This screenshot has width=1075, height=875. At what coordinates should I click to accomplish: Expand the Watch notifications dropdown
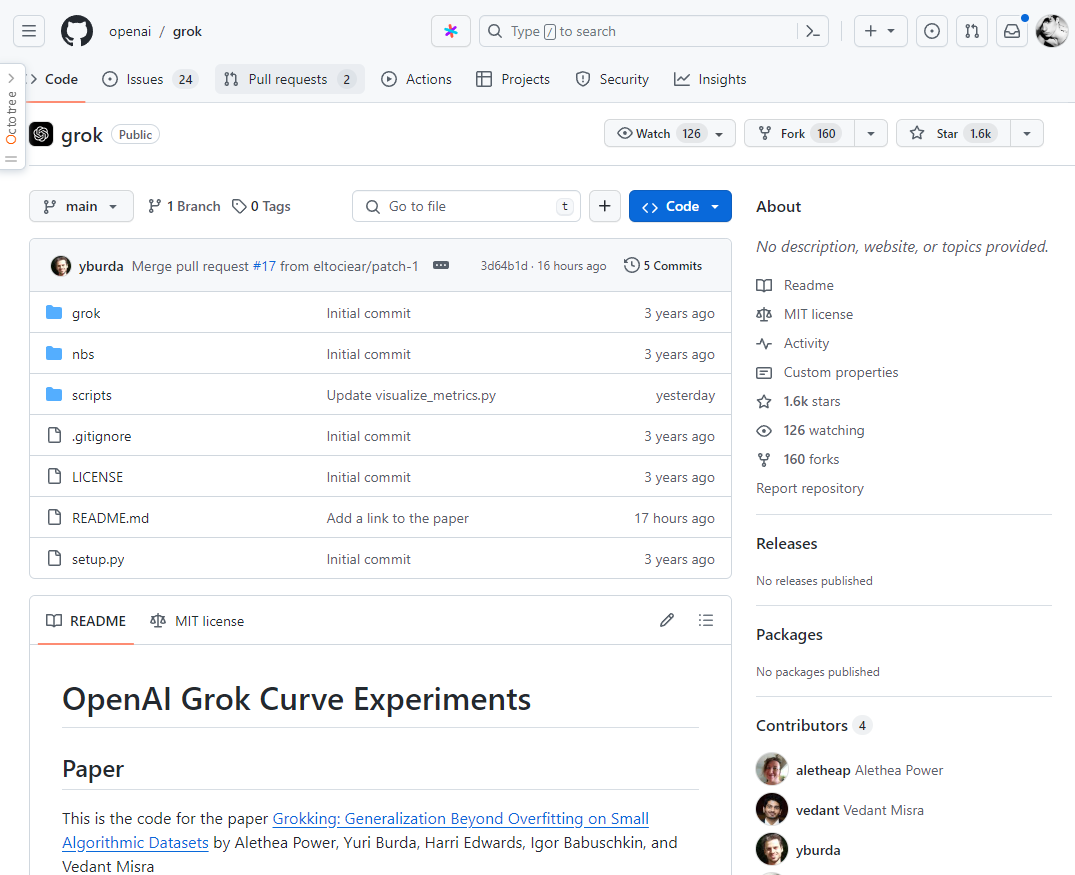click(x=670, y=133)
